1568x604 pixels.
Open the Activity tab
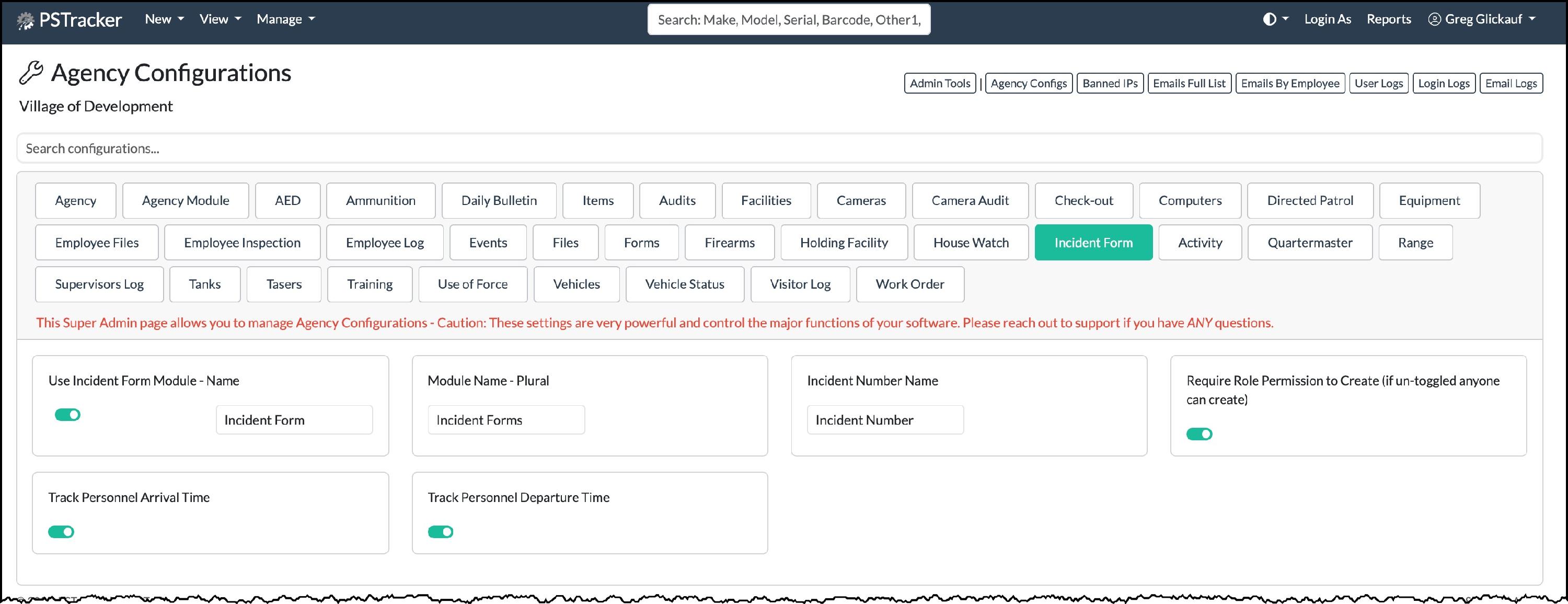tap(1201, 242)
